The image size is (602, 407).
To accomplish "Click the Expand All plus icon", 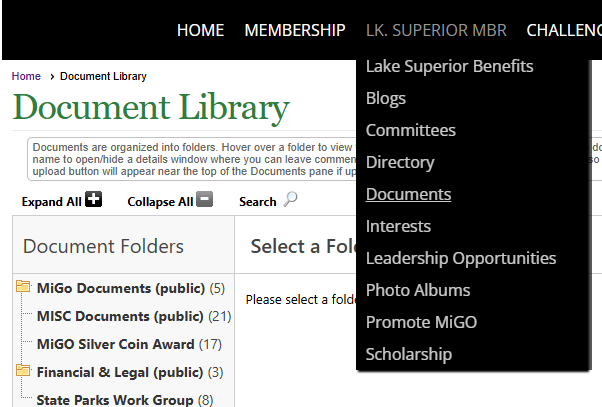I will tap(93, 200).
